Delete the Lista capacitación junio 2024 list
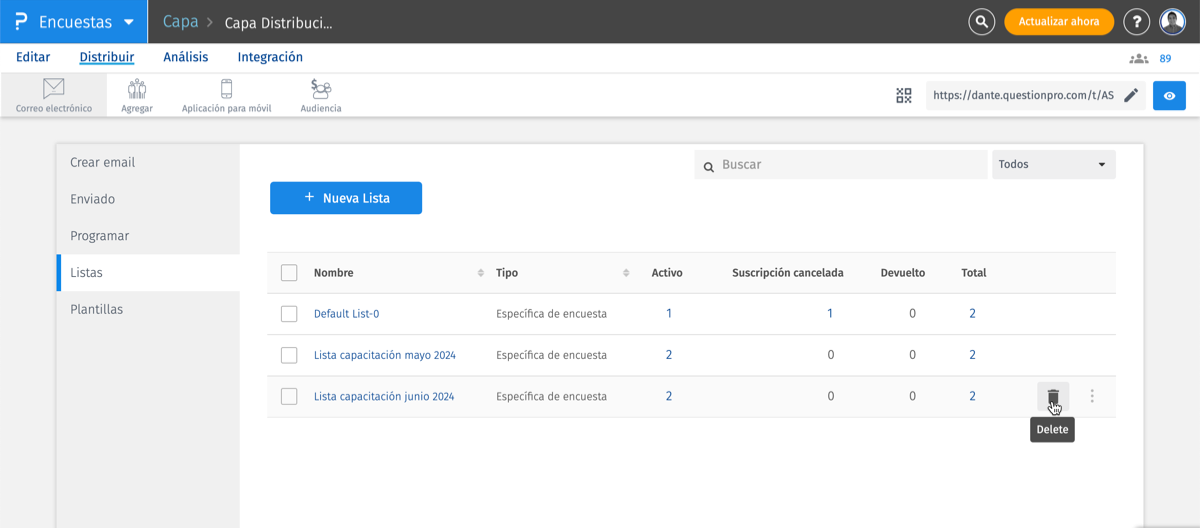1200x528 pixels. [x=1053, y=397]
